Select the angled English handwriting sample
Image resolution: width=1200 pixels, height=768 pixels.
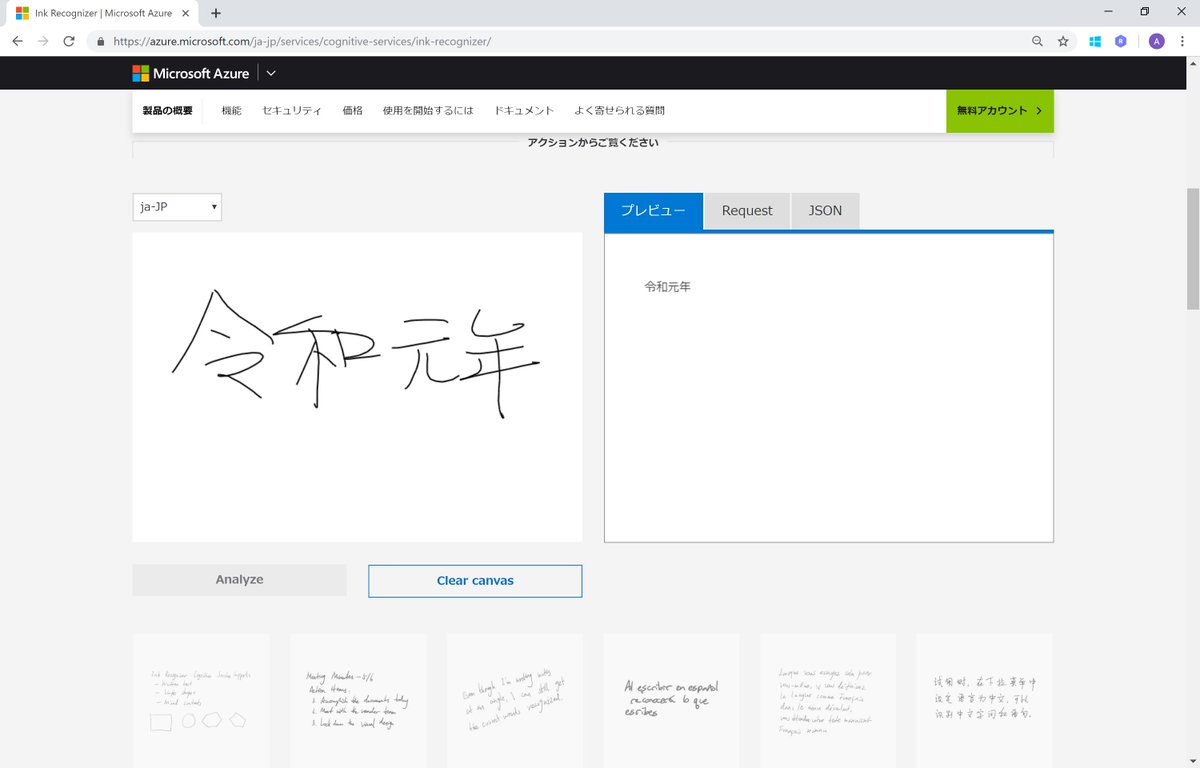click(515, 700)
